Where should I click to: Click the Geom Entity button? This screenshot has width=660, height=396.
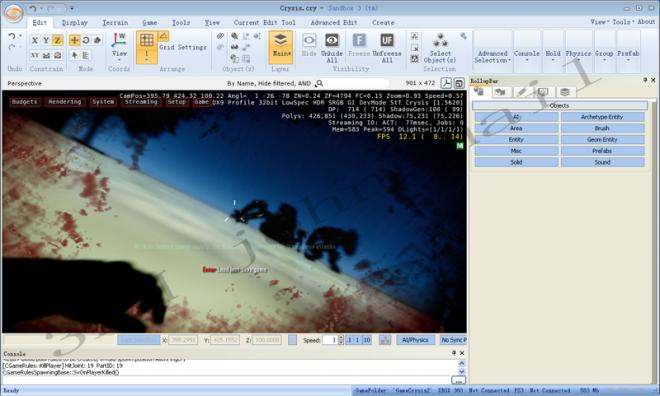point(602,140)
